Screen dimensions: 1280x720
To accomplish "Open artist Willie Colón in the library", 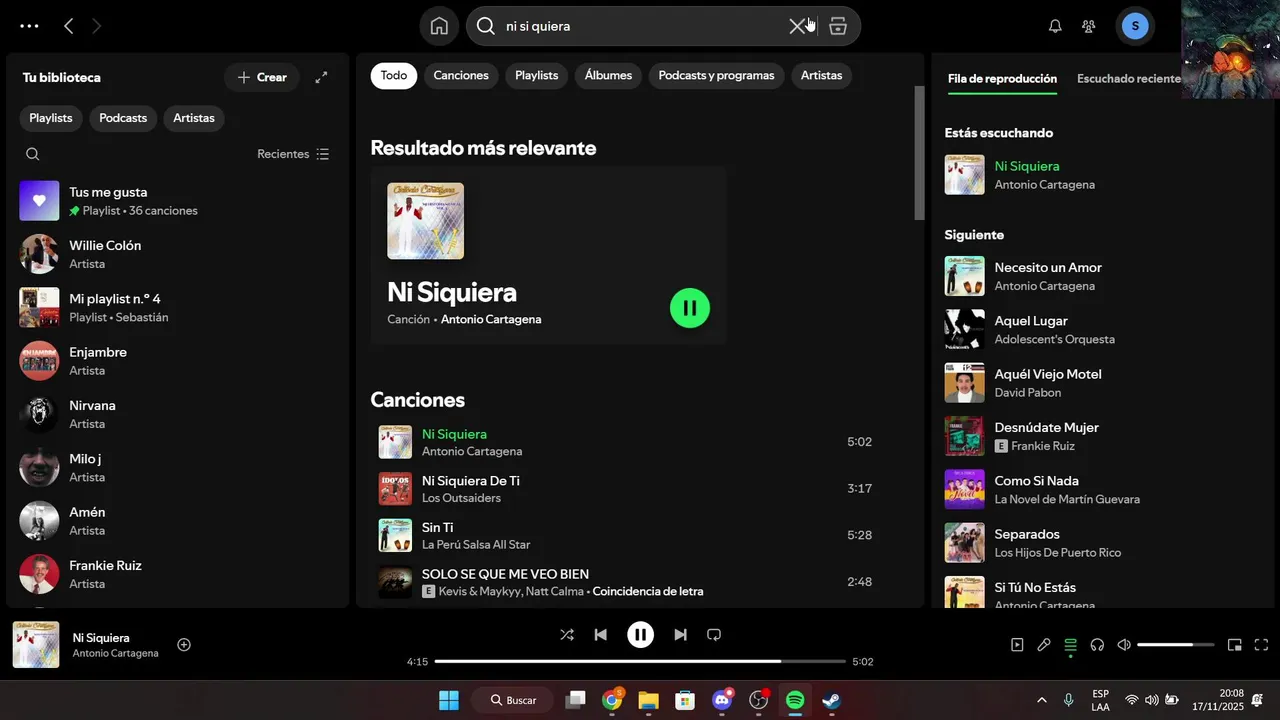I will [176, 254].
